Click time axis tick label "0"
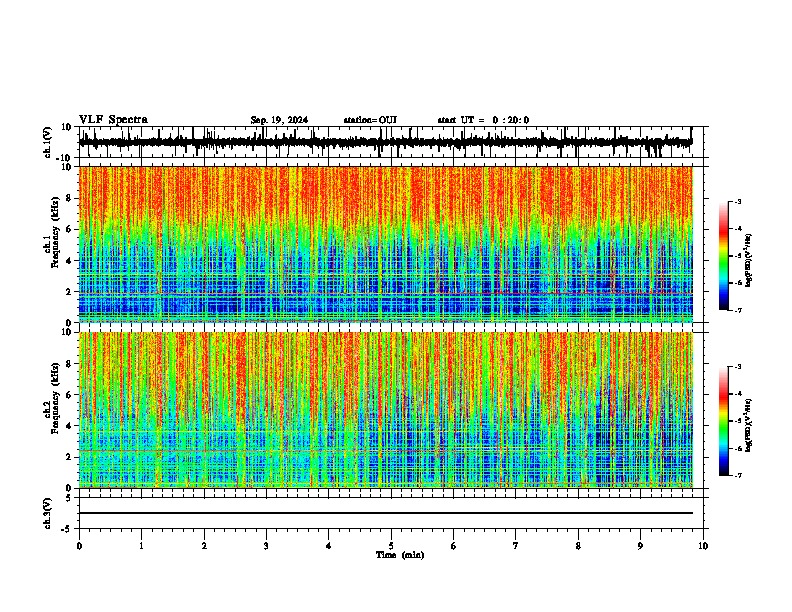 (x=79, y=546)
